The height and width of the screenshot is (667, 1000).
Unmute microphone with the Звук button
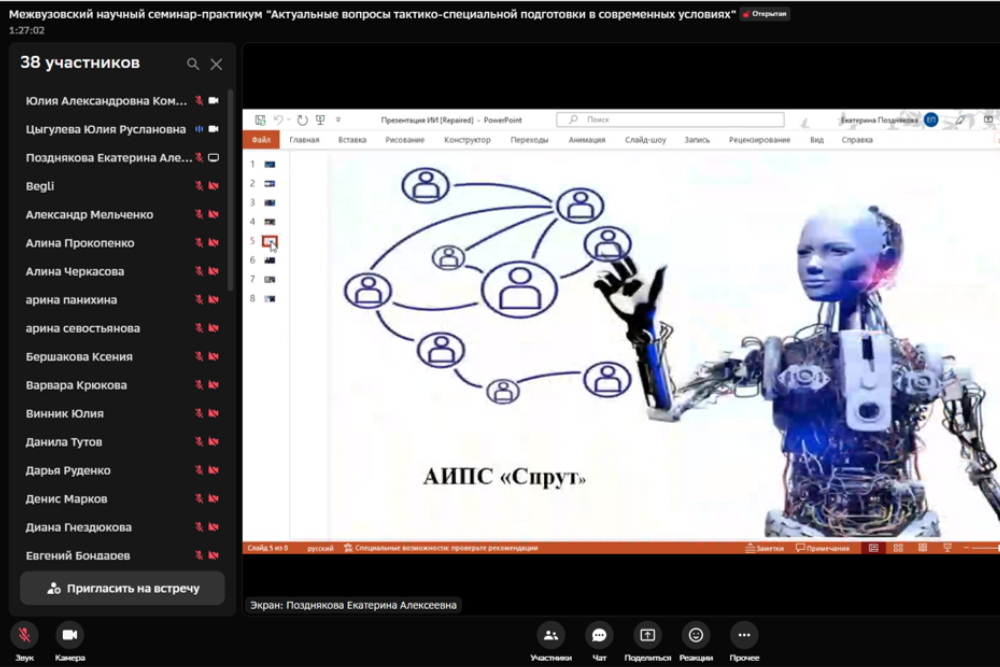pyautogui.click(x=25, y=635)
